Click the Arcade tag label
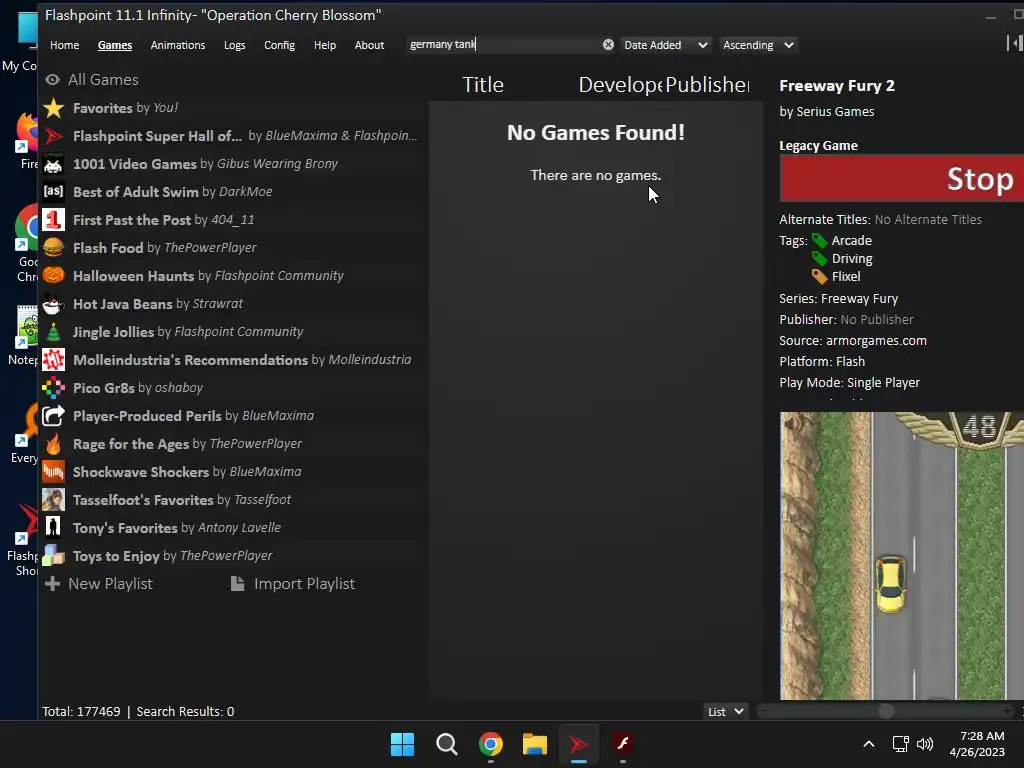 click(852, 241)
